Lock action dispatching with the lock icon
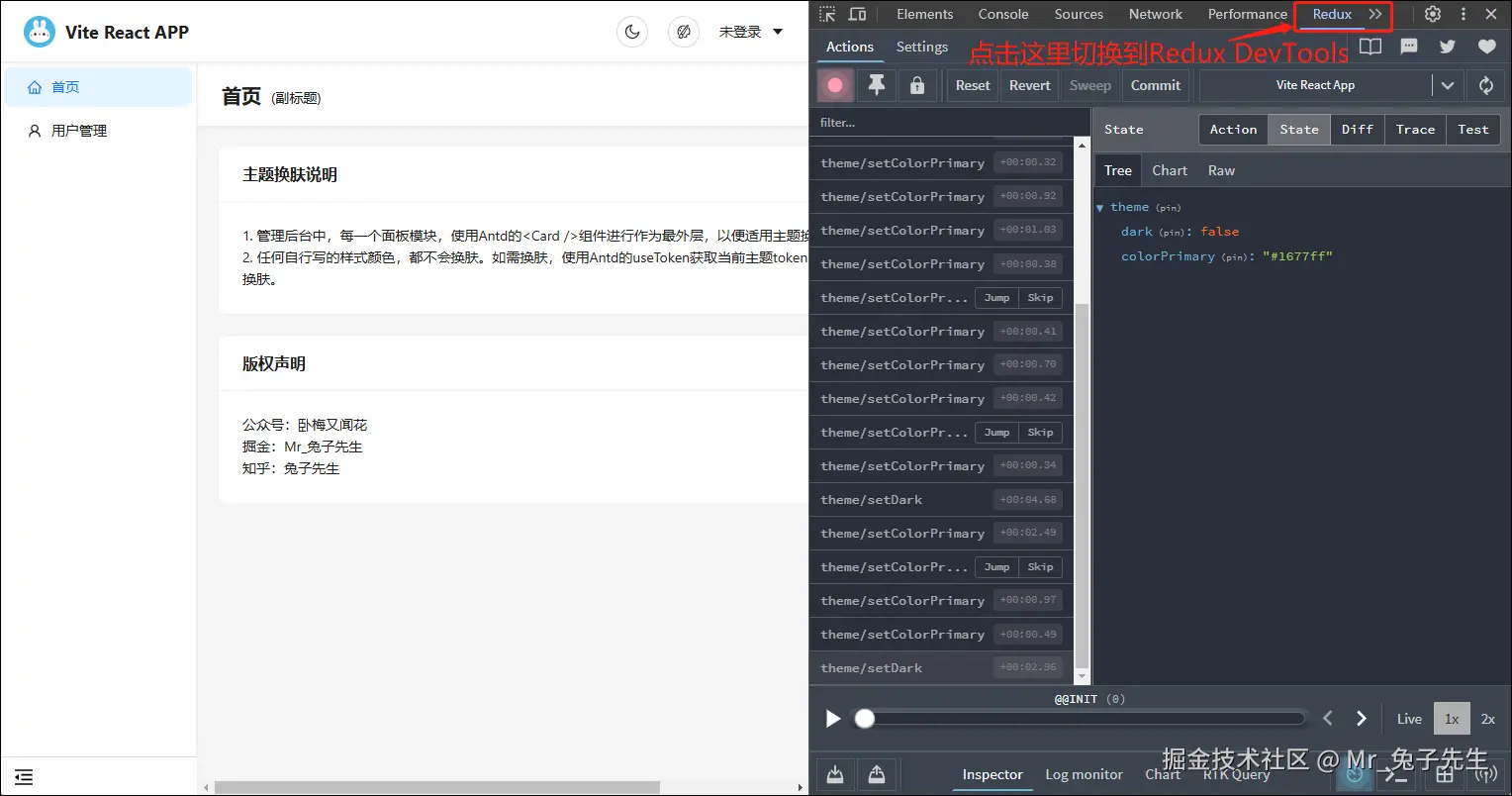The width and height of the screenshot is (1512, 796). coord(916,85)
